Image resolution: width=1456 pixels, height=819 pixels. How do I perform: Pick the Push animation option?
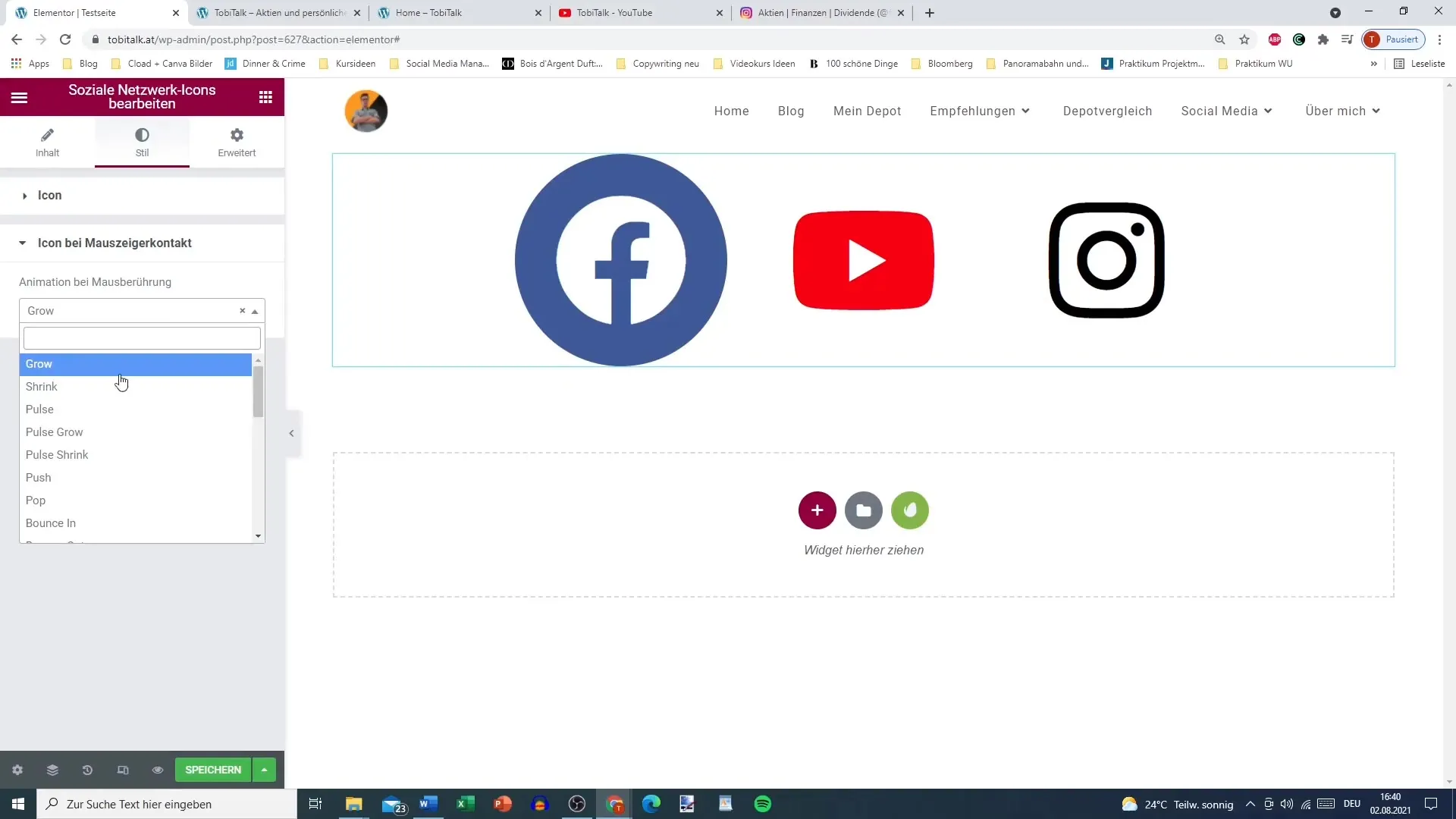tap(136, 478)
